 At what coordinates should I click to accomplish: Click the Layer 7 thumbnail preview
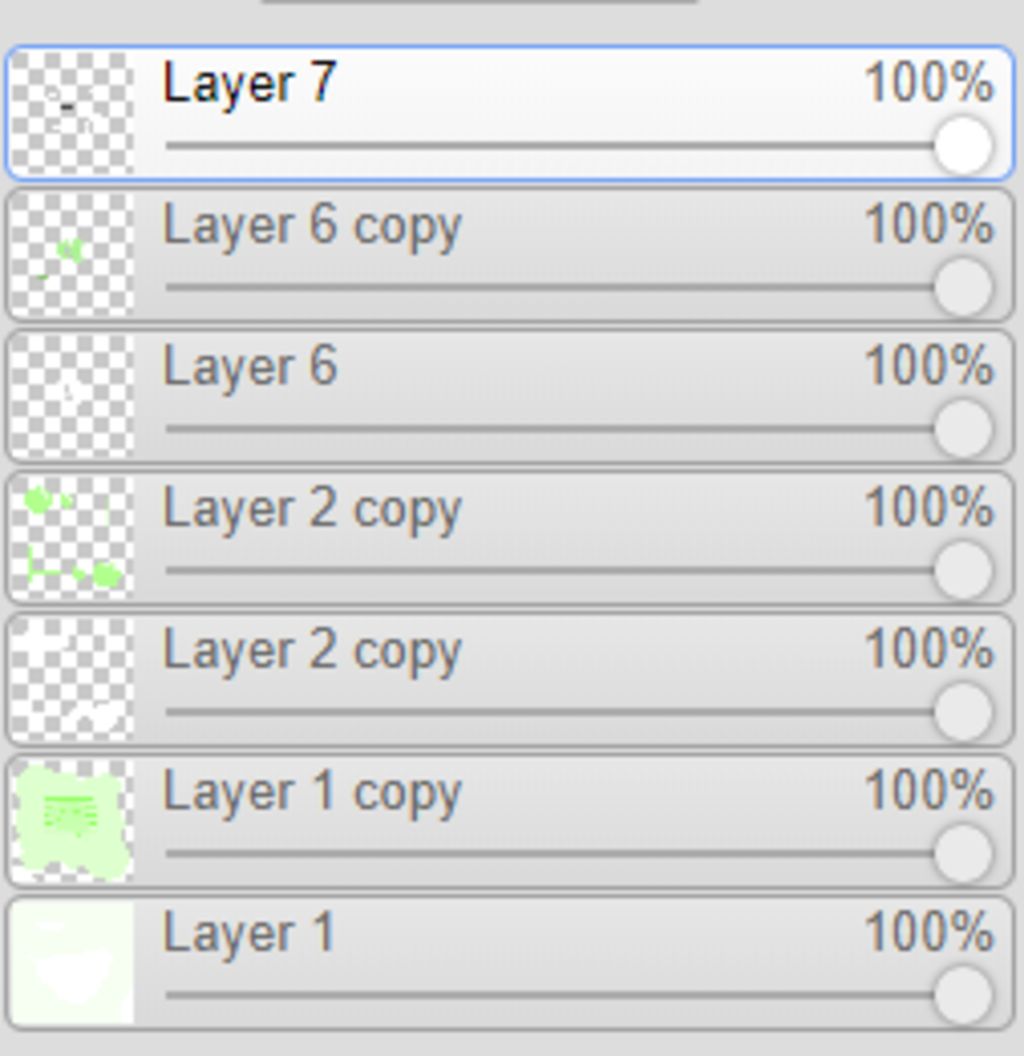click(73, 113)
